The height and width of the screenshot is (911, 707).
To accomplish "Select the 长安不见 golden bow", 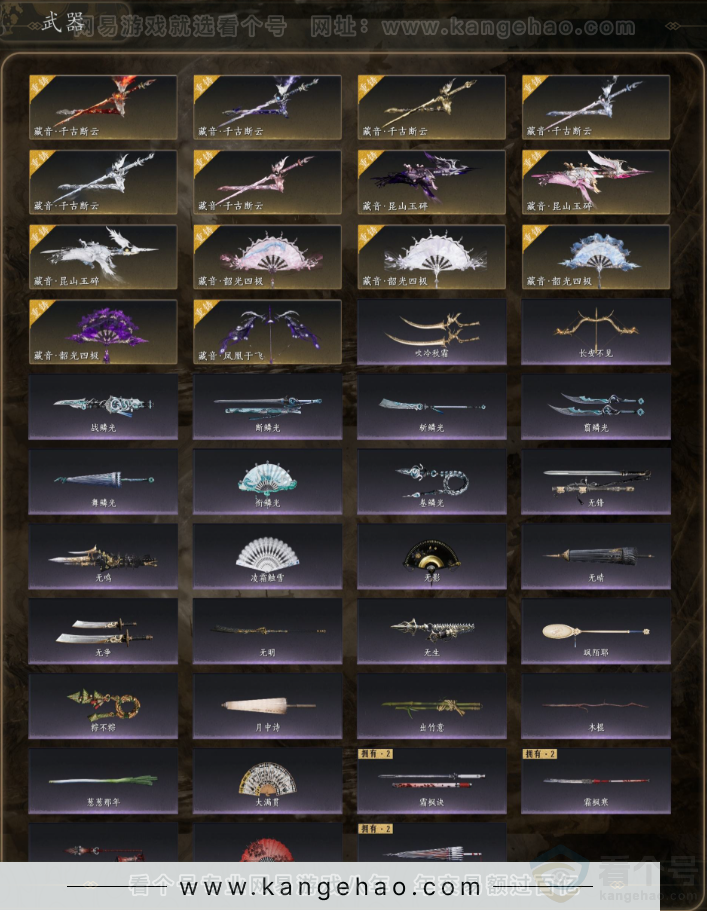I will tap(596, 332).
